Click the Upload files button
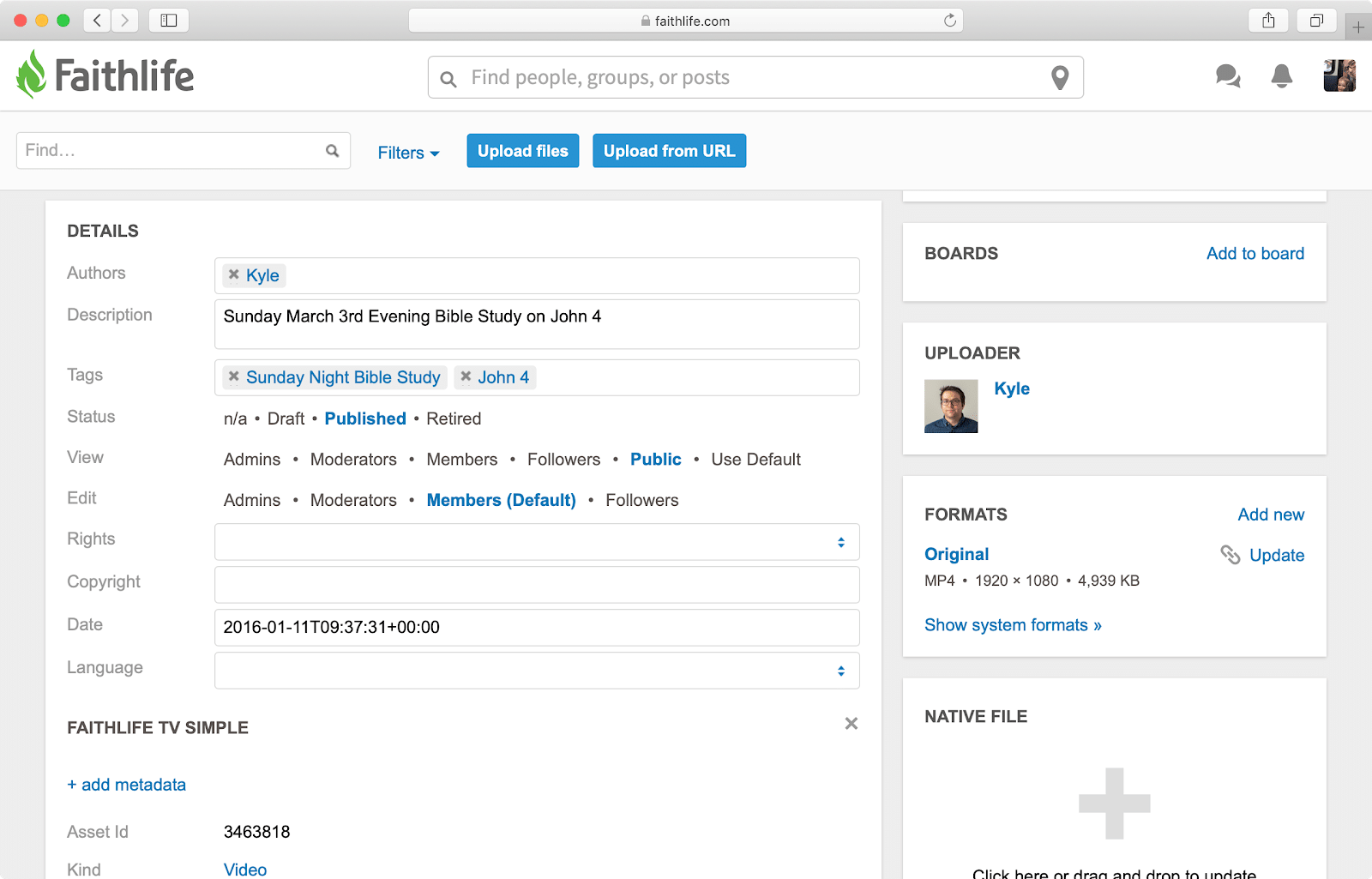The width and height of the screenshot is (1372, 879). 523,151
